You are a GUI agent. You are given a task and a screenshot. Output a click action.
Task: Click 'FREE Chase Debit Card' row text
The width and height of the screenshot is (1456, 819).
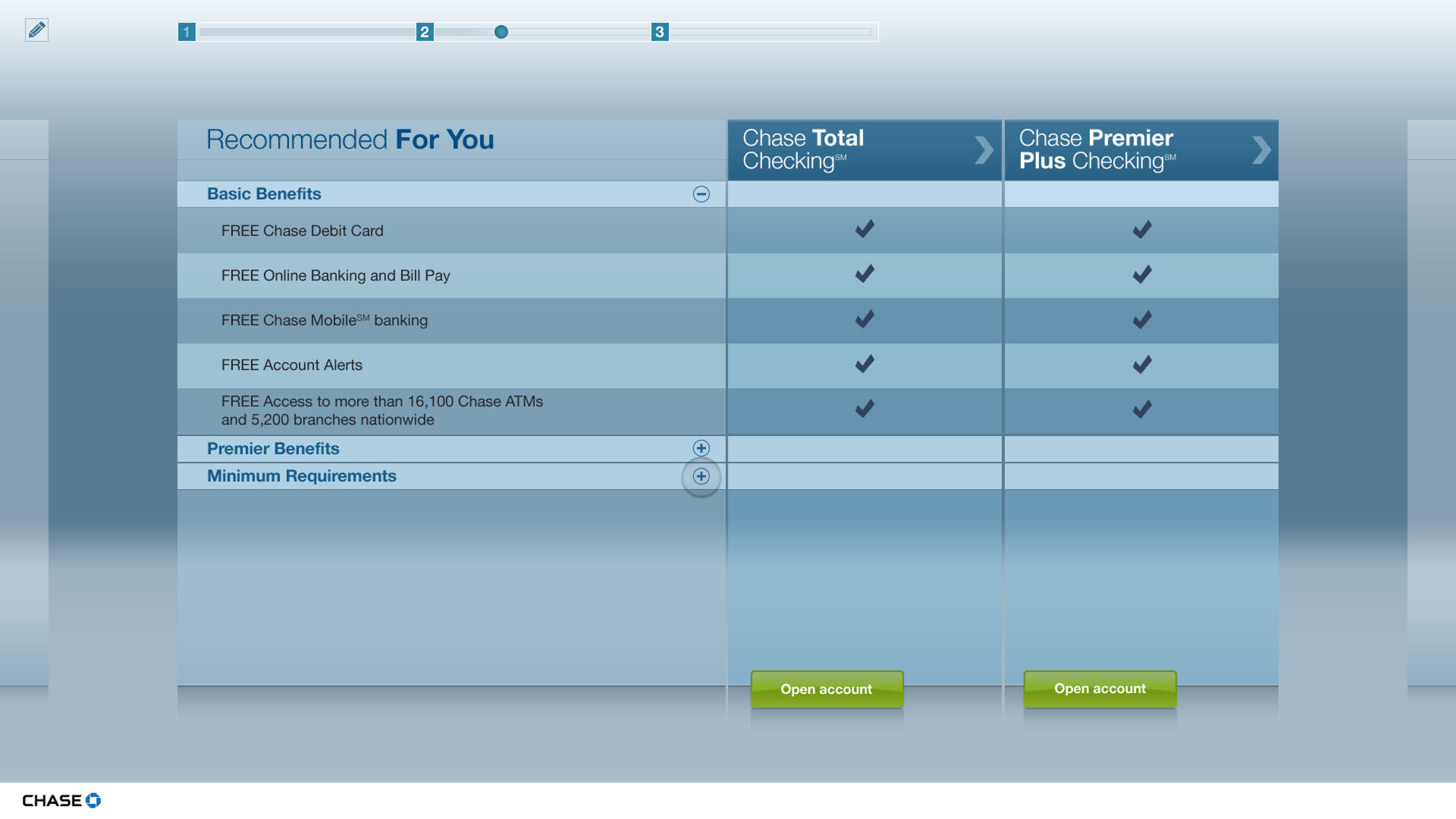click(x=303, y=231)
